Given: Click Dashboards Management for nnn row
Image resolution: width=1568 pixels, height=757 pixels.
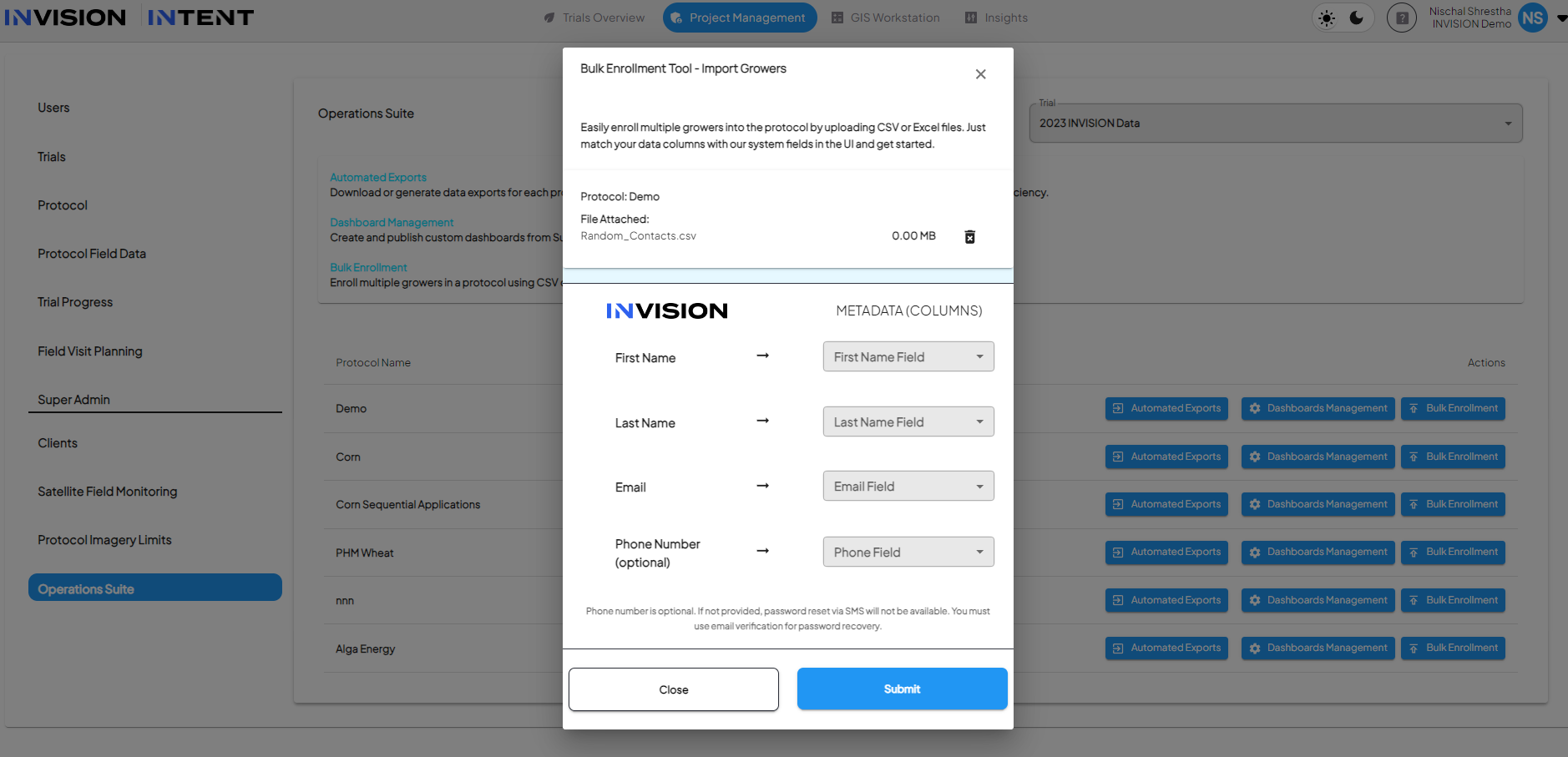Looking at the screenshot, I should pyautogui.click(x=1318, y=600).
